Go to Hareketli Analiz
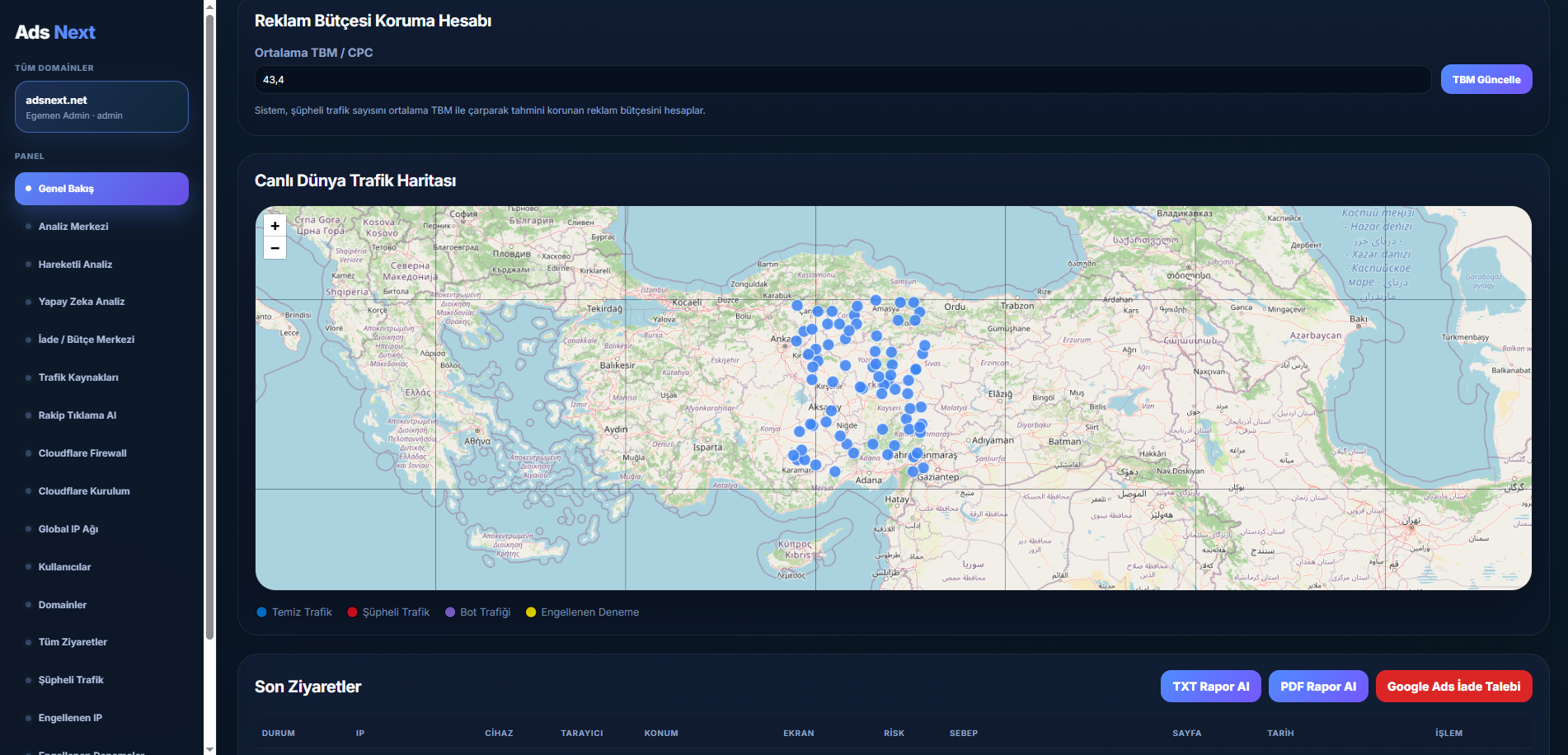 101,265
